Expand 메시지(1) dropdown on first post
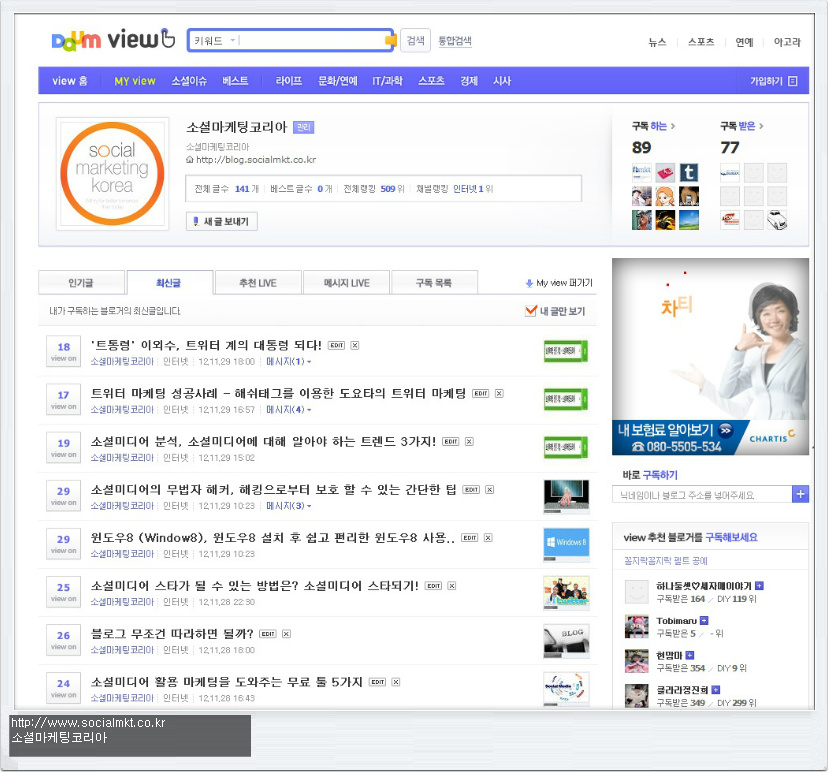The height and width of the screenshot is (772, 828). click(x=288, y=362)
